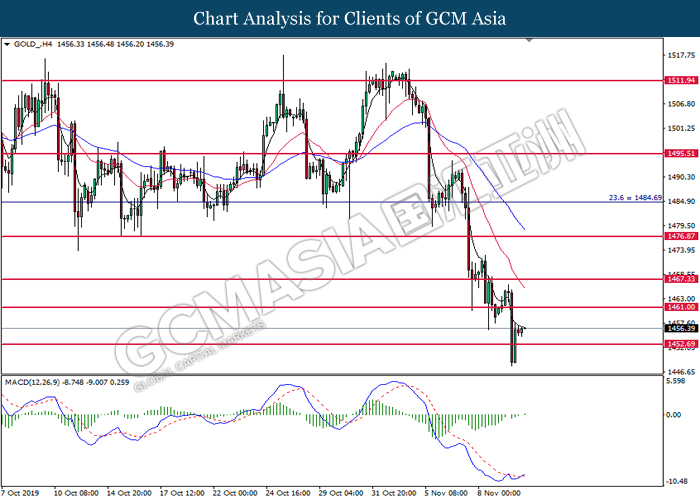The width and height of the screenshot is (700, 500).
Task: Click the MACD scale value 0.00
Action: 674,415
